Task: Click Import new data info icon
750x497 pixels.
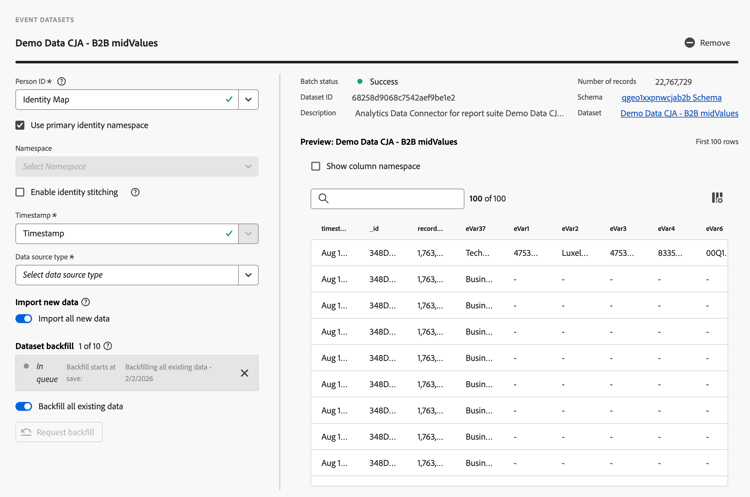Action: click(x=86, y=302)
